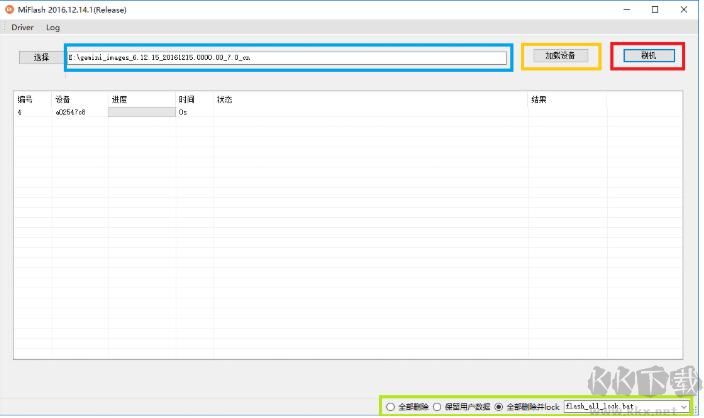Focus the ROM path input field
704x418 pixels.
[x=287, y=57]
